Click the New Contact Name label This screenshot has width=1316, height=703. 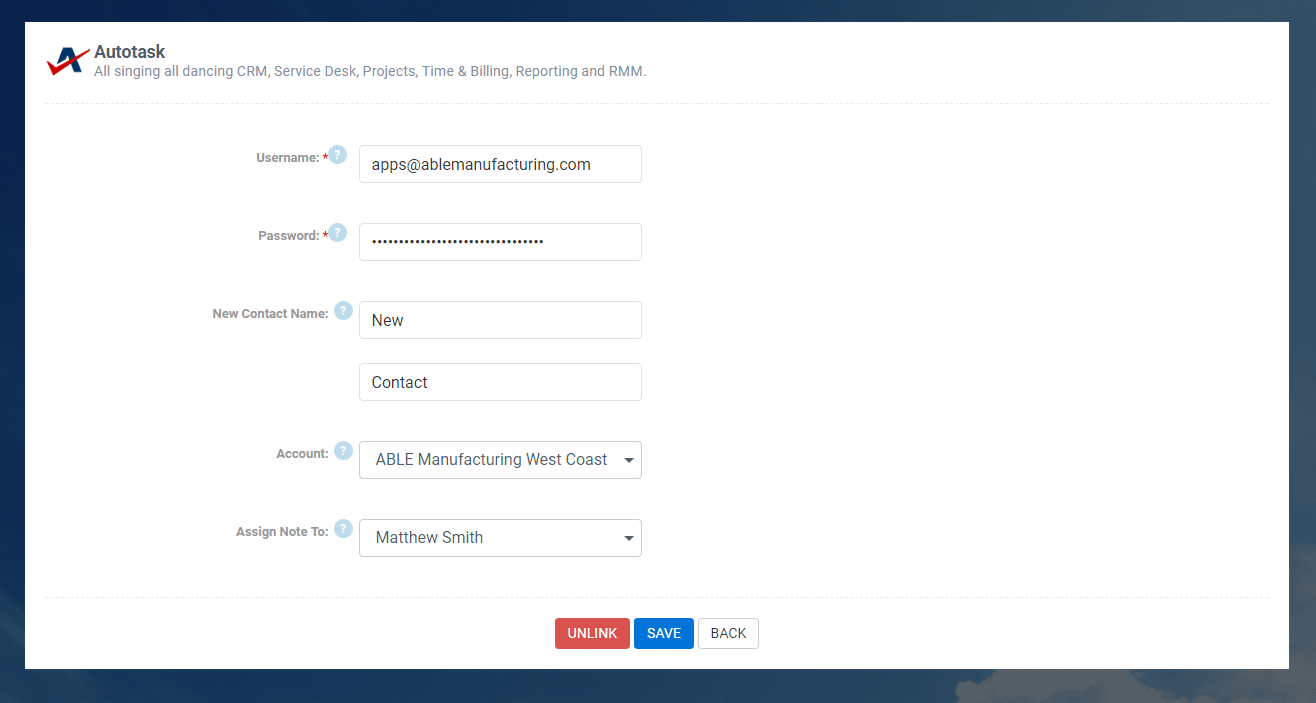click(270, 314)
